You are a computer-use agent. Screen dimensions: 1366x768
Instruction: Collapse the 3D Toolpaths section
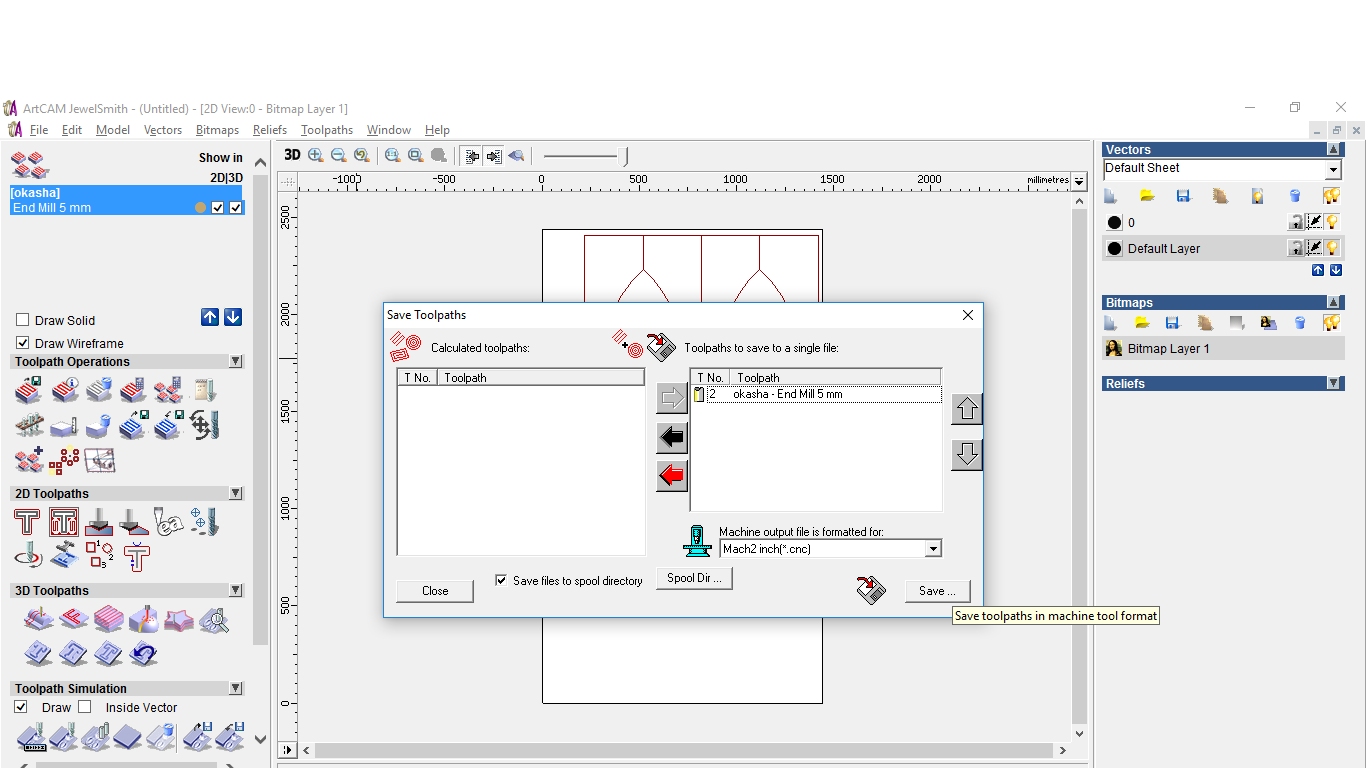[236, 591]
